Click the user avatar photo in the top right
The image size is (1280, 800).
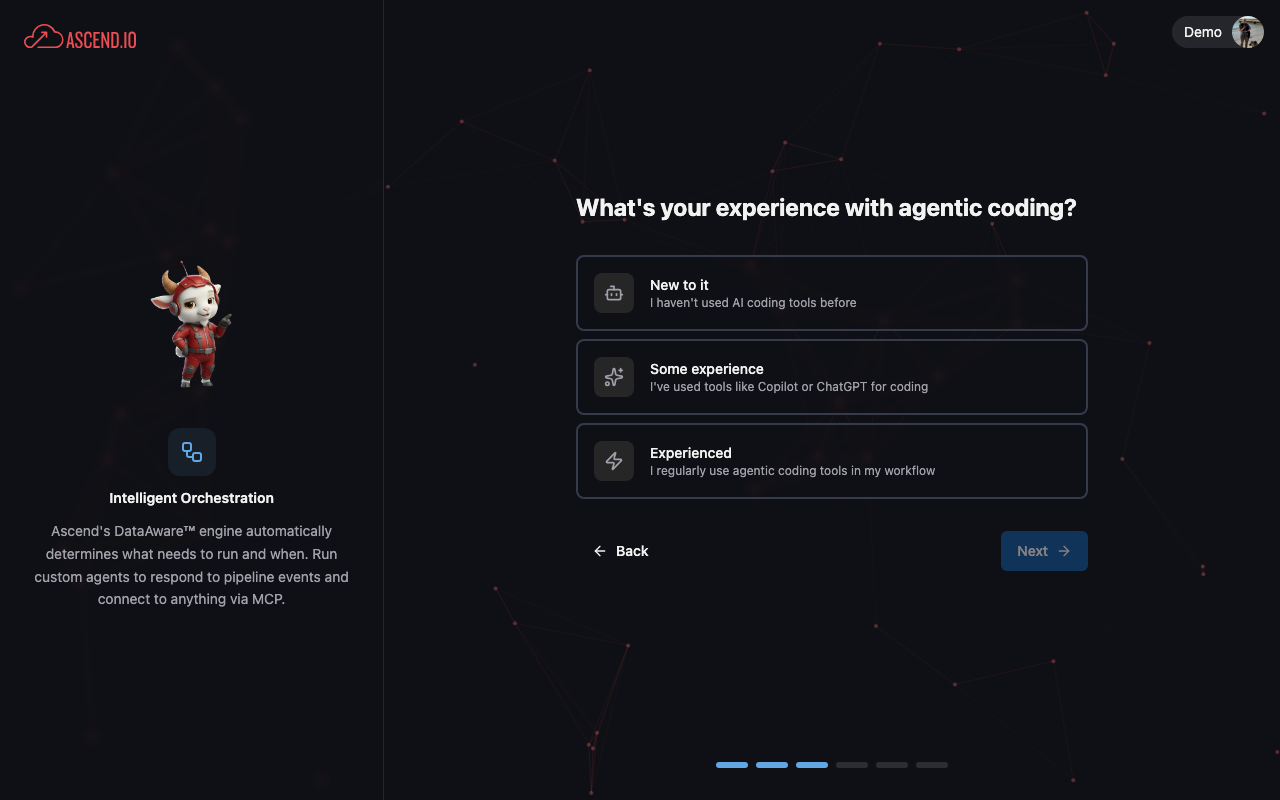coord(1247,31)
